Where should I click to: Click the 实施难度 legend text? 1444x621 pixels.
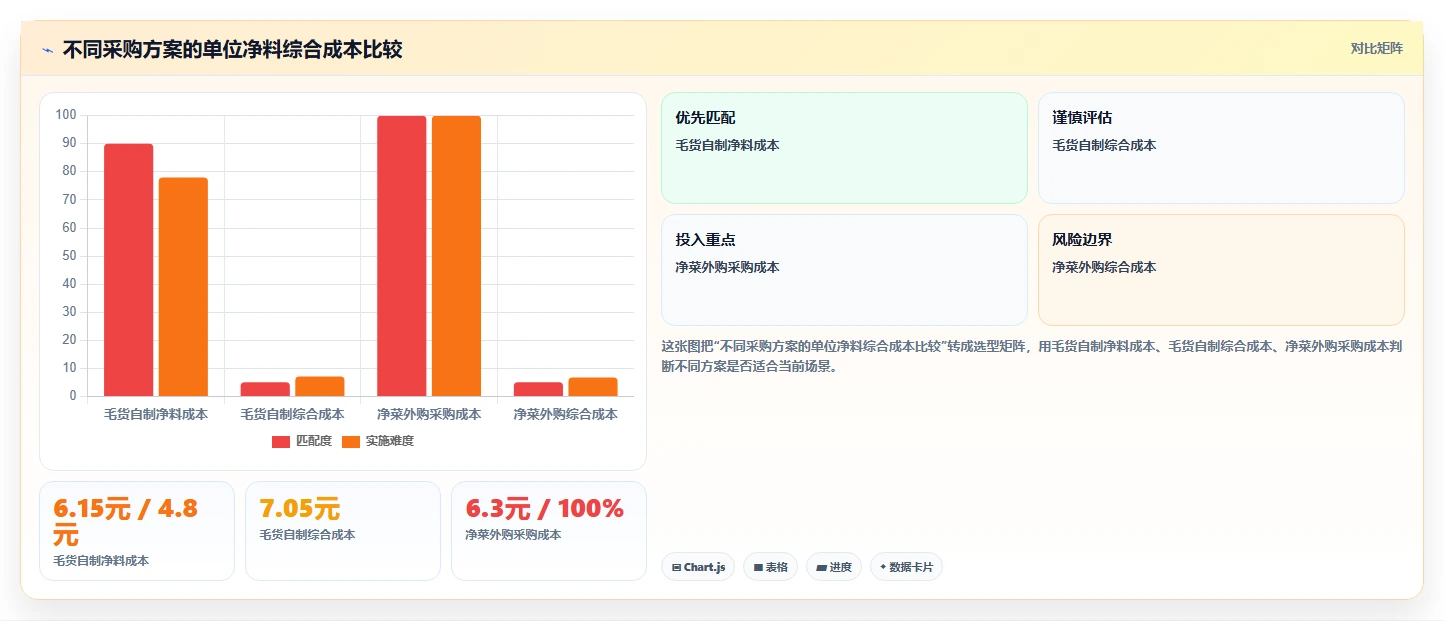[389, 441]
